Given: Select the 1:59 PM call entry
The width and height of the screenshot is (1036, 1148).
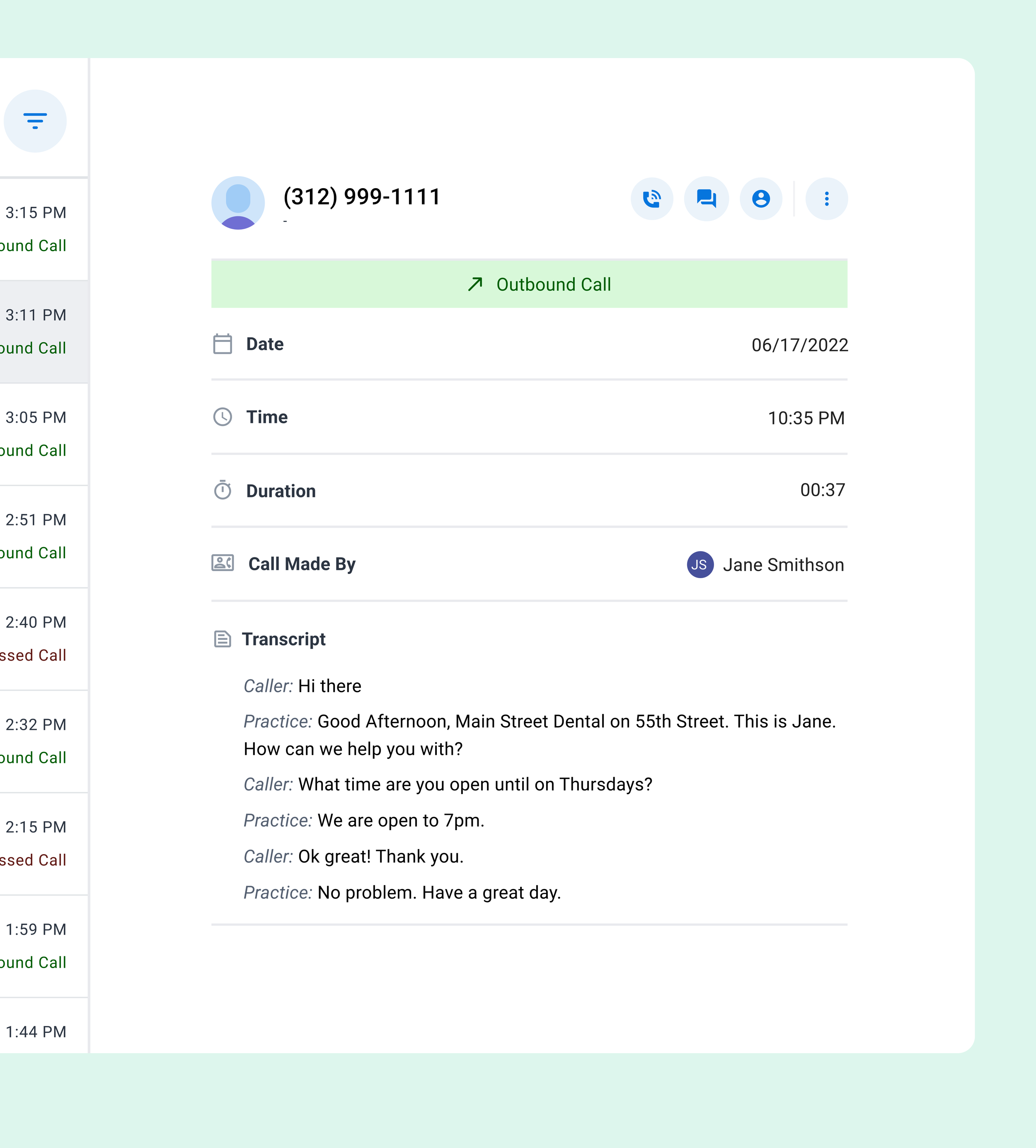Looking at the screenshot, I should [44, 947].
